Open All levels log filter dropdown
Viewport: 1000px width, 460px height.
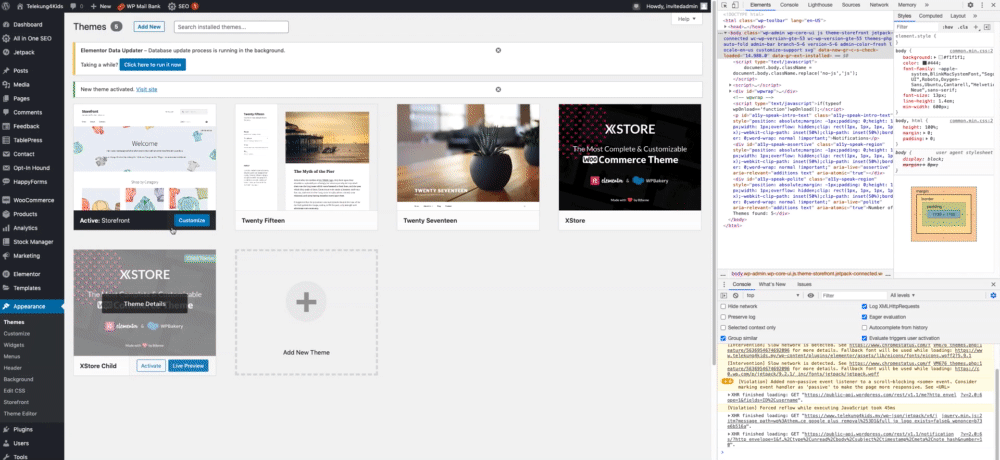(x=903, y=295)
